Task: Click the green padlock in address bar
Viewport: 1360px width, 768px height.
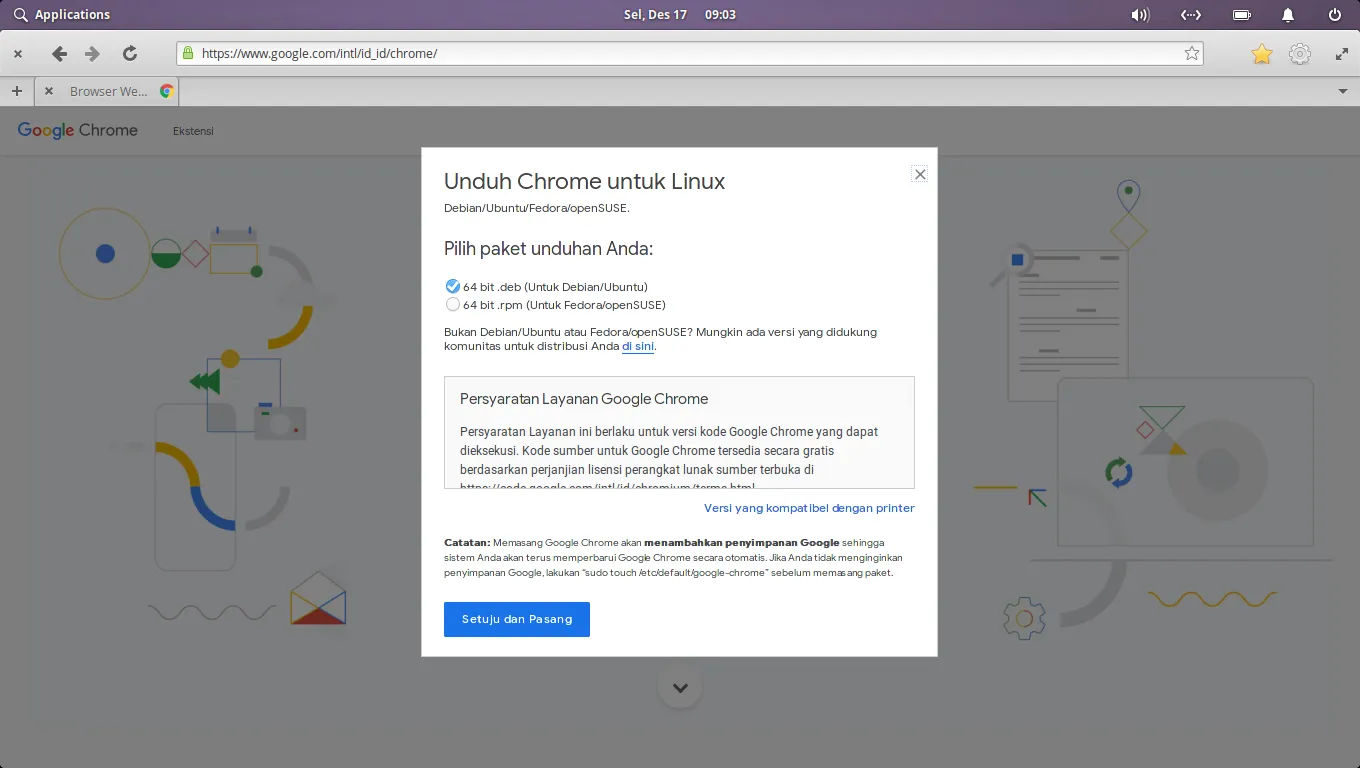Action: pyautogui.click(x=187, y=53)
